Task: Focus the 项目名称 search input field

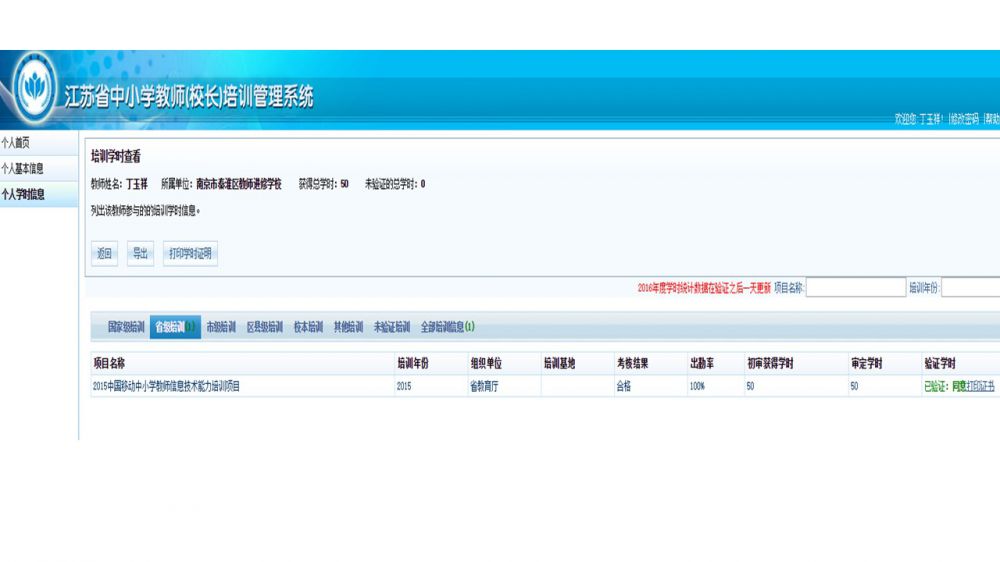Action: point(855,288)
